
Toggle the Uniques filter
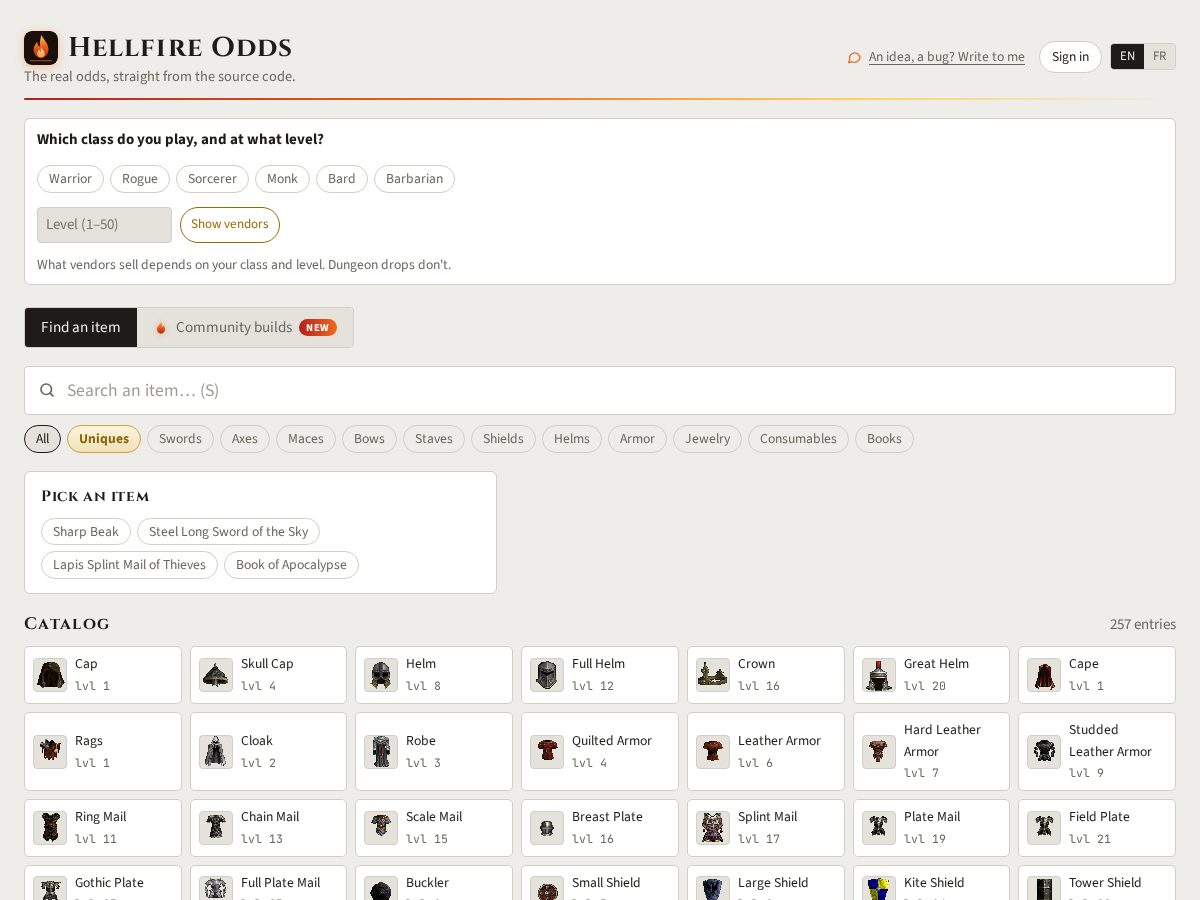pos(104,439)
